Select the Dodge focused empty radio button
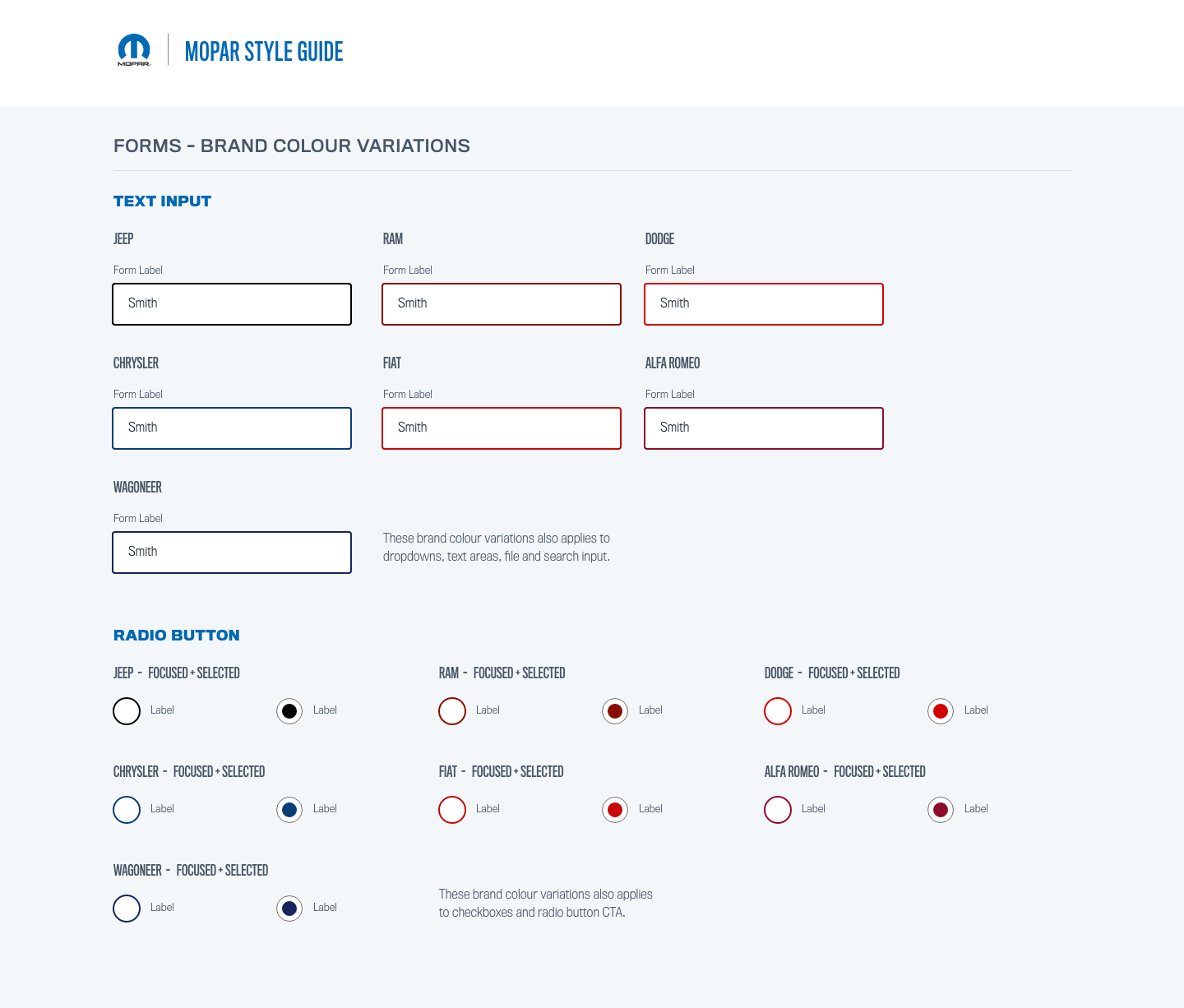 tap(778, 711)
